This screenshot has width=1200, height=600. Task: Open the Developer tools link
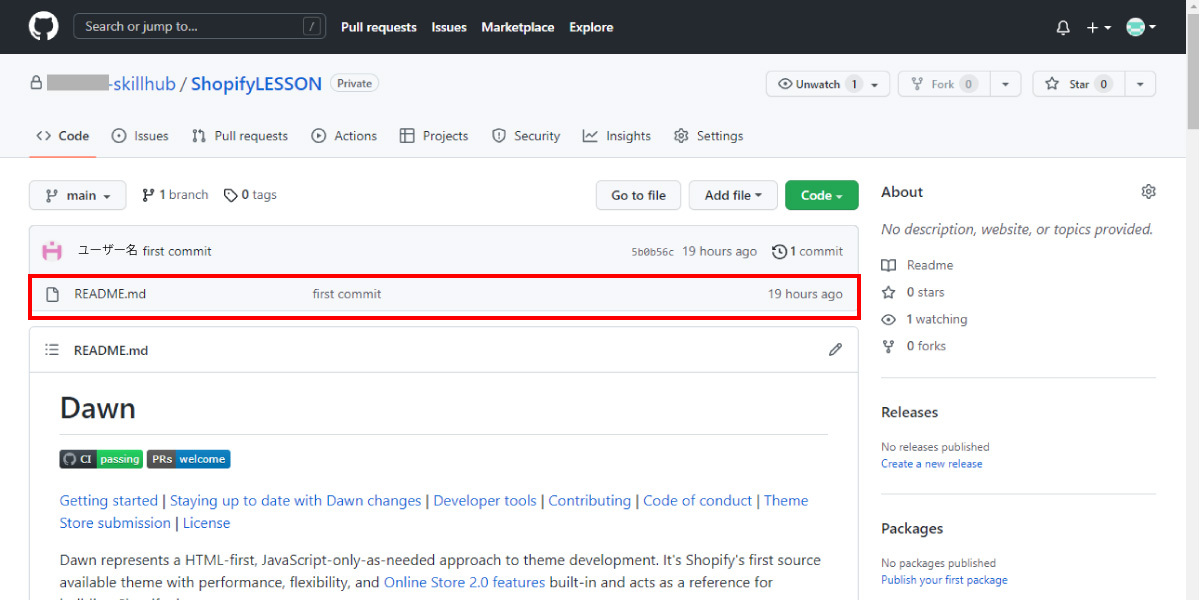485,501
